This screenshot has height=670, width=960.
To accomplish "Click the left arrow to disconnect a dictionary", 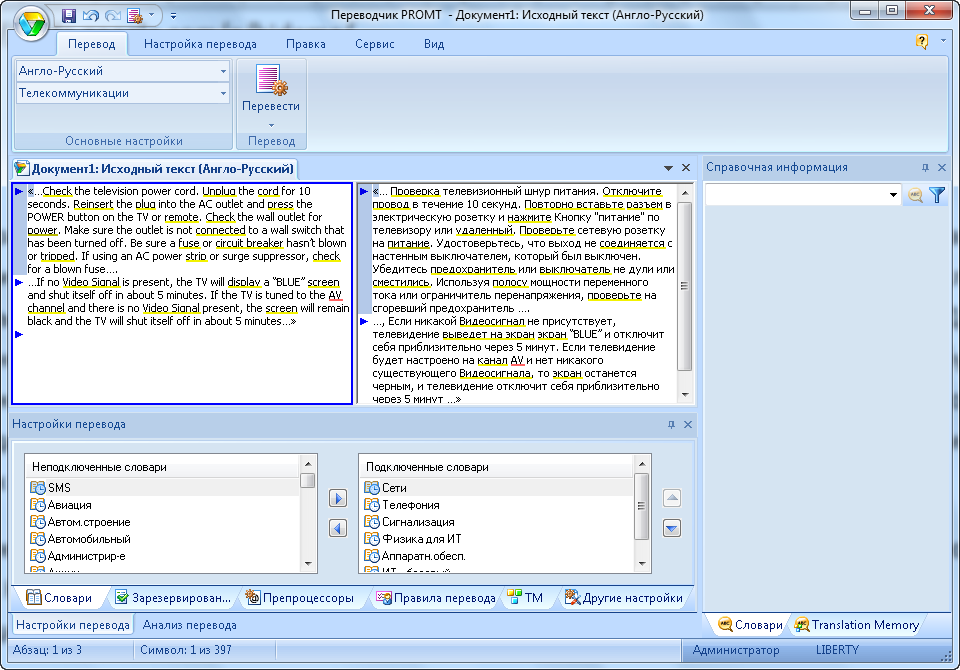I will pyautogui.click(x=338, y=528).
